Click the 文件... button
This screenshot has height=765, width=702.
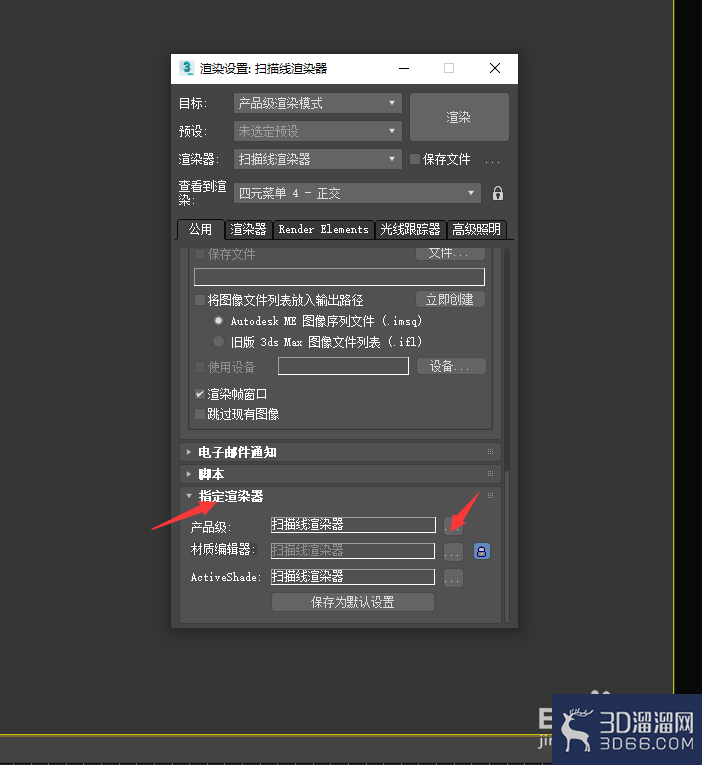tap(450, 253)
